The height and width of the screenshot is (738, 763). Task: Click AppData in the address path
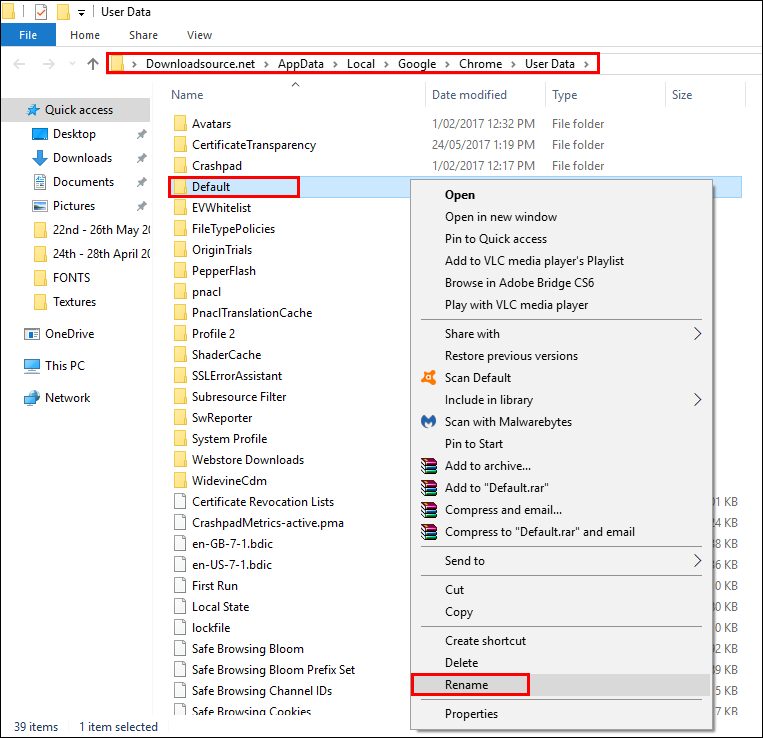pyautogui.click(x=300, y=64)
